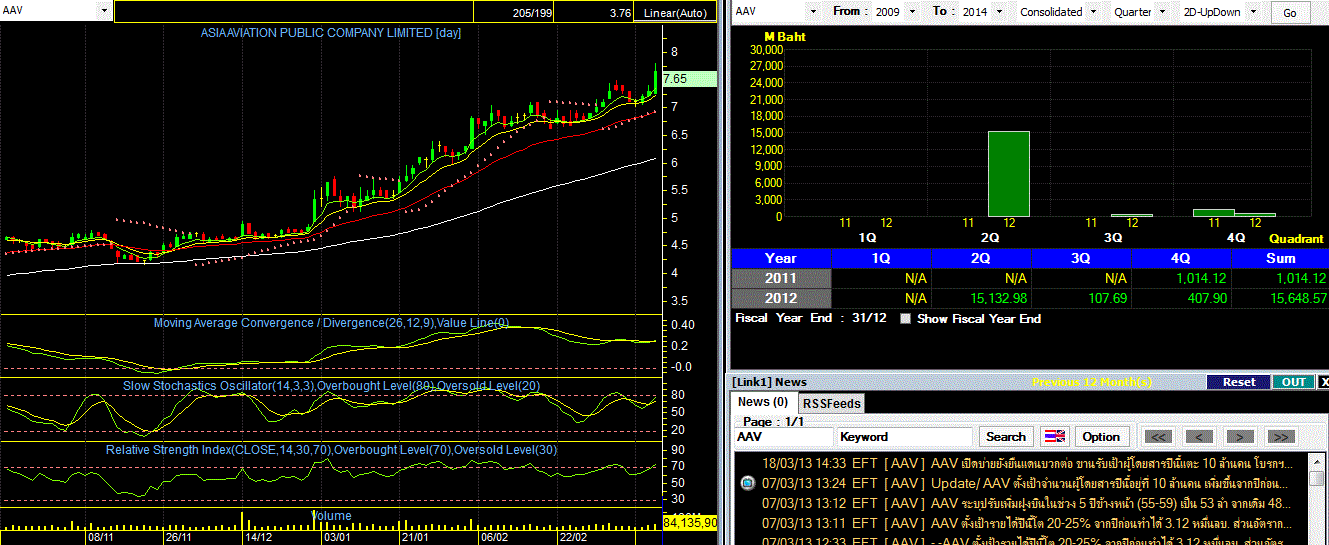
Task: Select the green 4Q 2011 bar in chart
Action: [x=1213, y=213]
